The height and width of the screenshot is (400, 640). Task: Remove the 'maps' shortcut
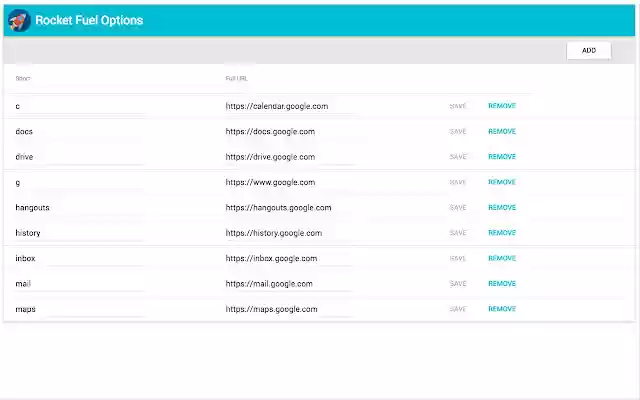coord(502,309)
